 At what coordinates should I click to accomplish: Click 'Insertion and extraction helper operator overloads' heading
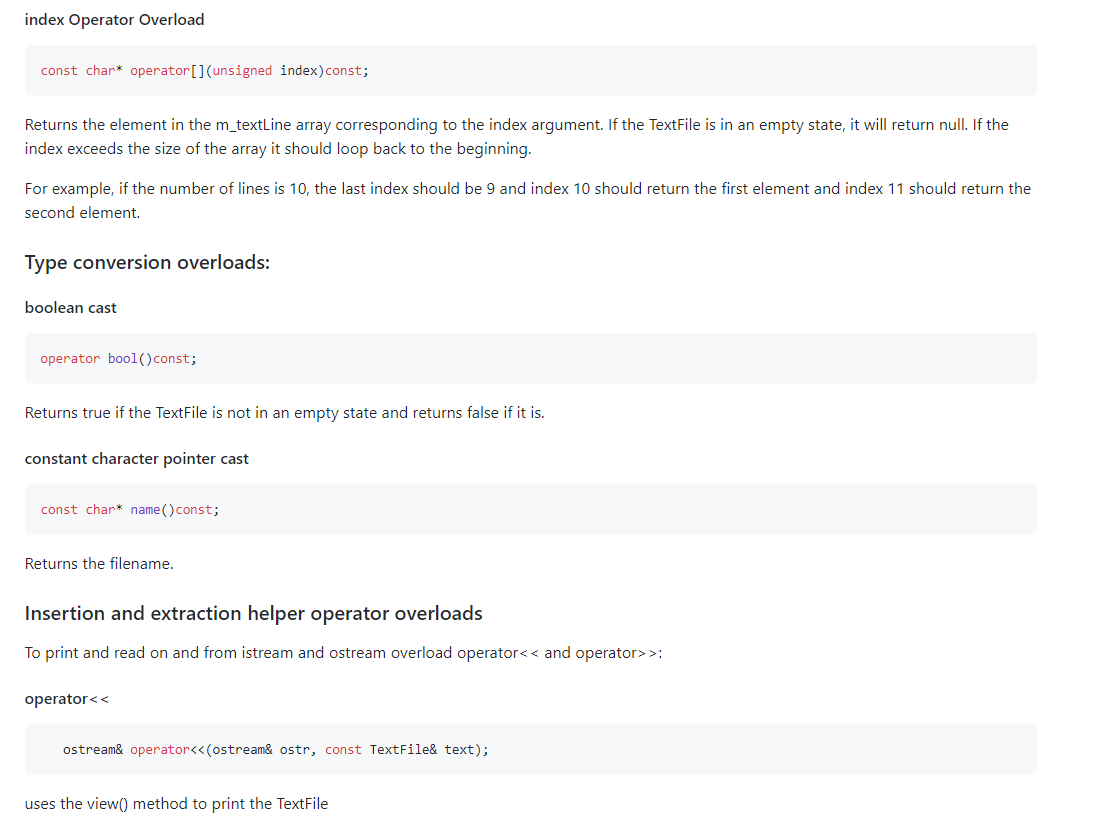[x=253, y=614]
